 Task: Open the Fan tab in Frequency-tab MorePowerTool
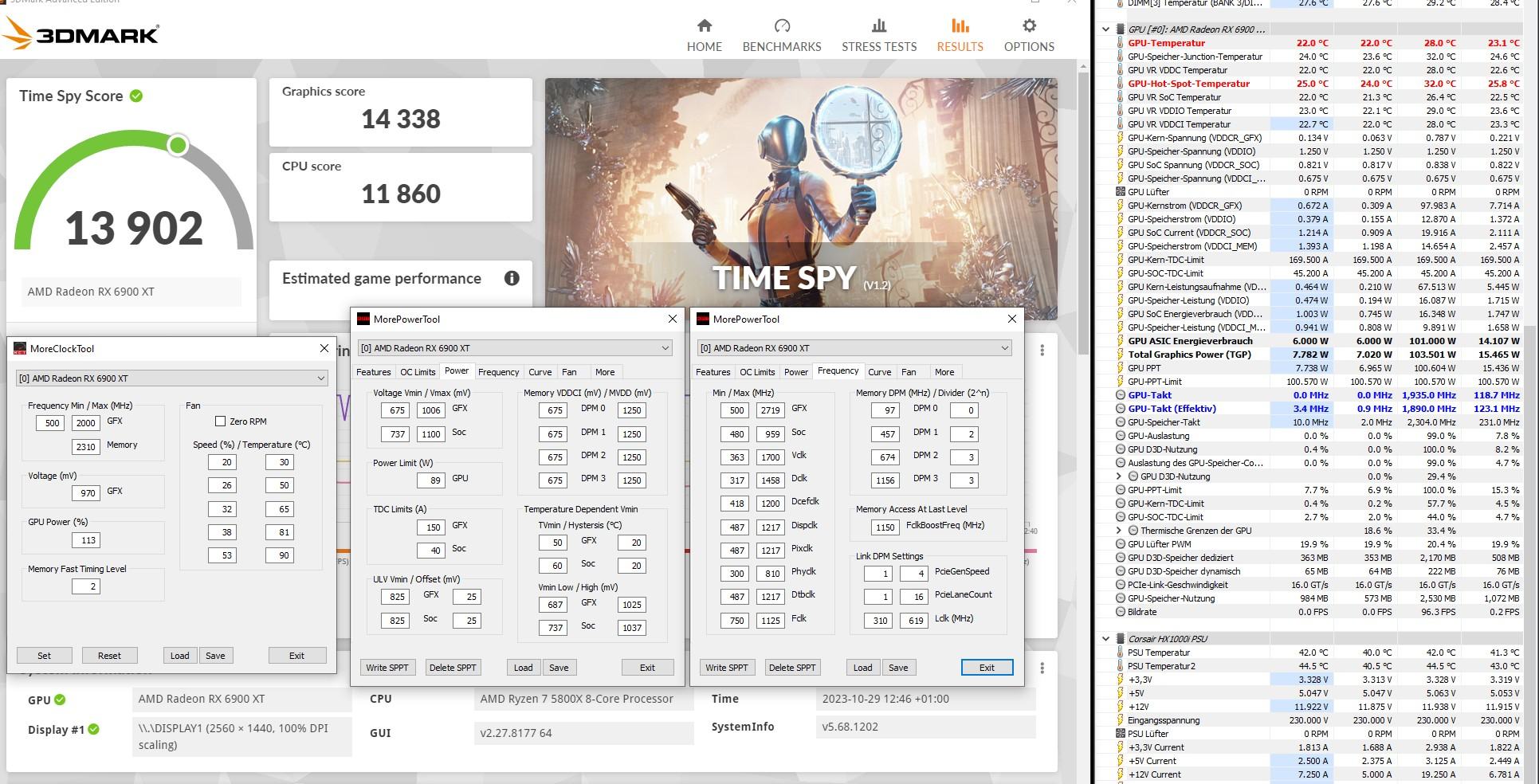point(909,372)
